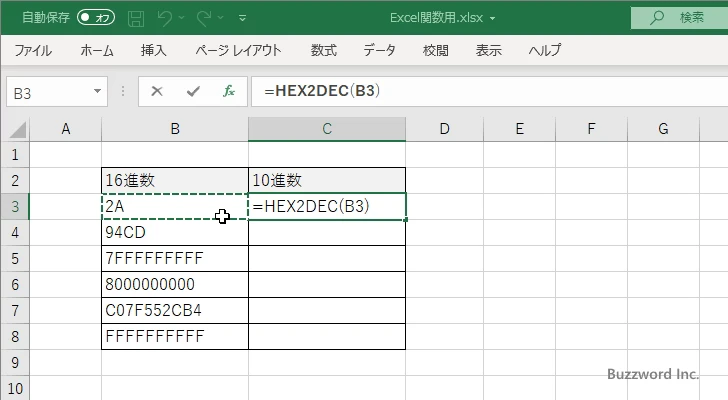Click empty cell next to 7FFFFFFFFF

pos(327,258)
